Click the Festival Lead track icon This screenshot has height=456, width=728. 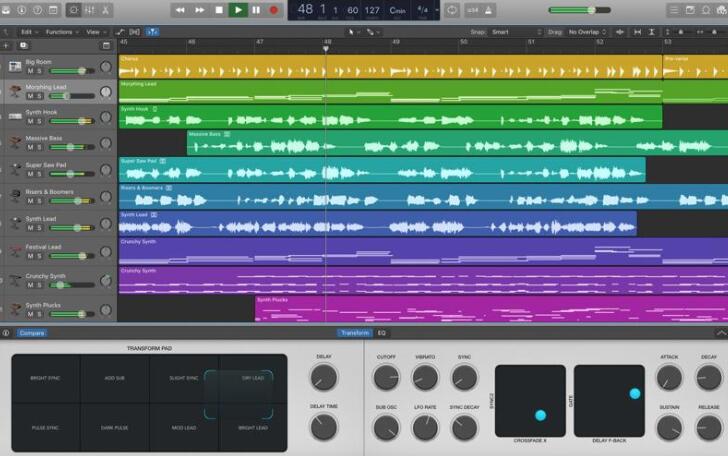[x=15, y=251]
